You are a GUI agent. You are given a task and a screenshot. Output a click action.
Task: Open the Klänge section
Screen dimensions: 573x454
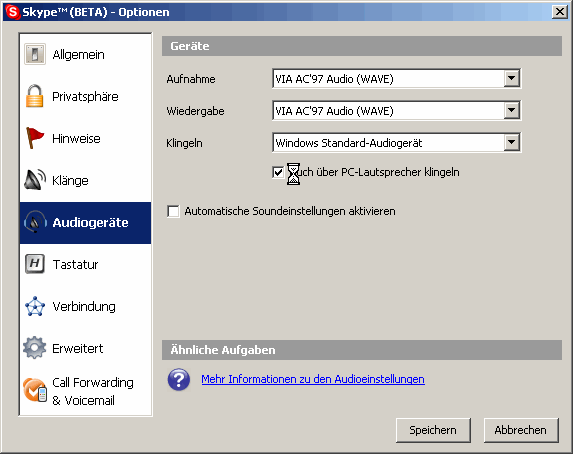[86, 181]
